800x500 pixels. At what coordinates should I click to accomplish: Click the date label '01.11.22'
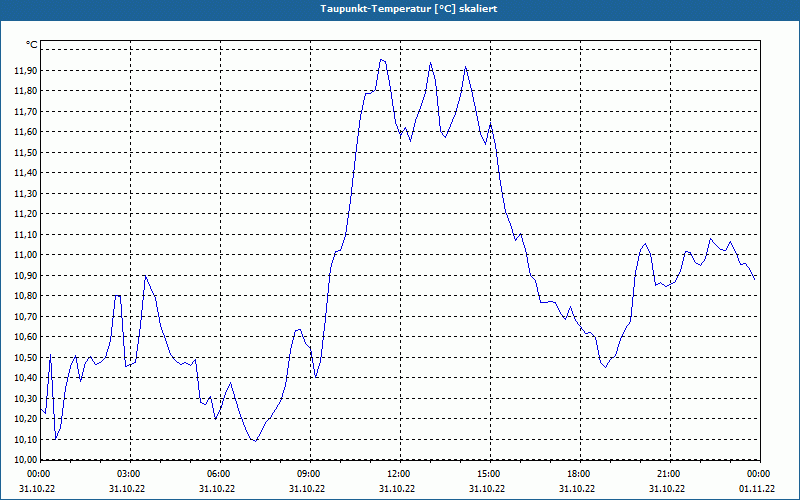[x=757, y=489]
